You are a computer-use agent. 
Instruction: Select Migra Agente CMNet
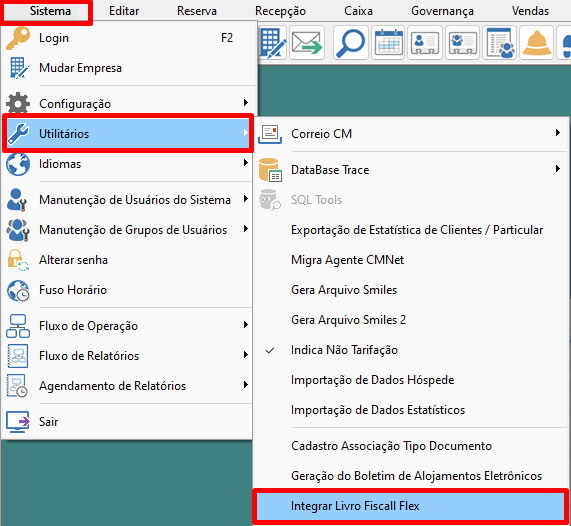[411, 260]
